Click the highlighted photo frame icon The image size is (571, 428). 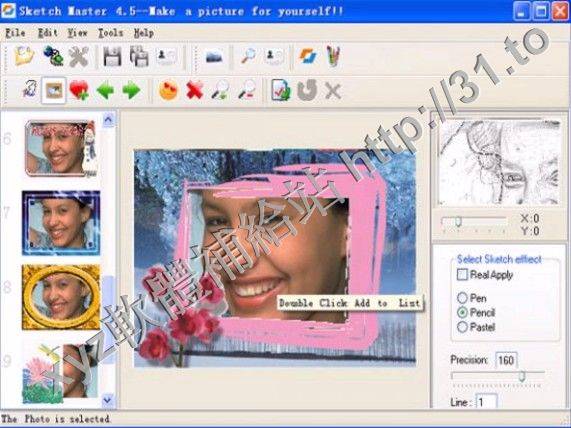point(54,90)
